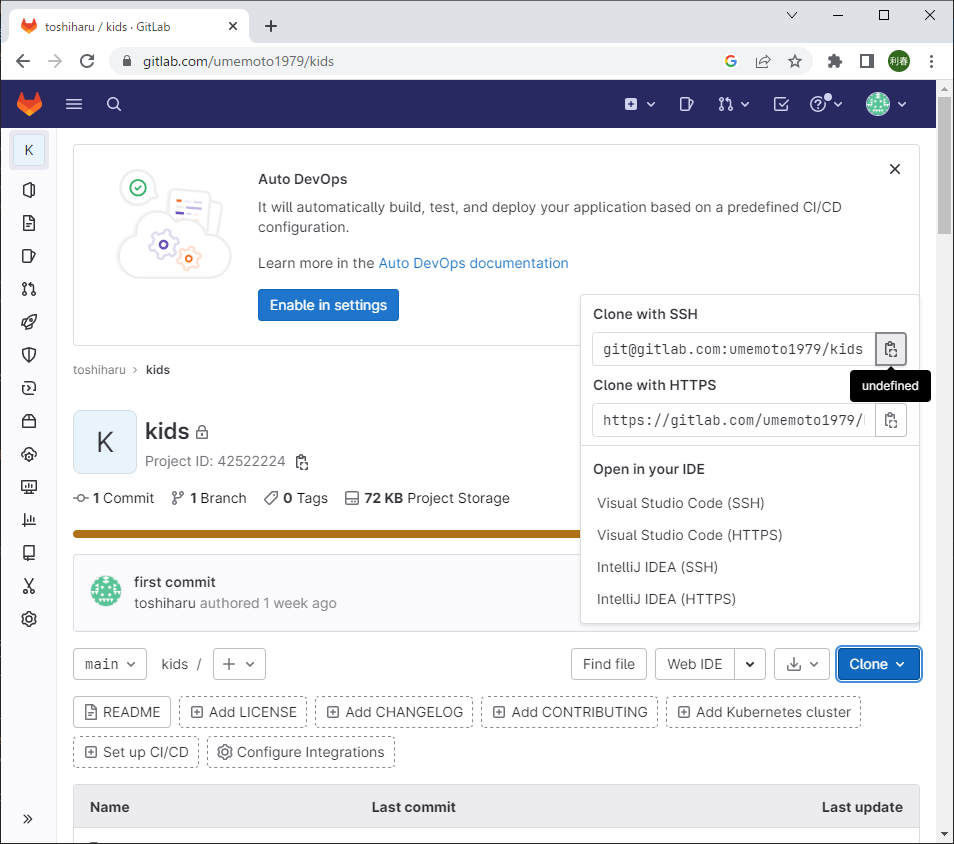Copy the HTTPS clone URL
Viewport: 954px width, 844px height.
[x=891, y=420]
